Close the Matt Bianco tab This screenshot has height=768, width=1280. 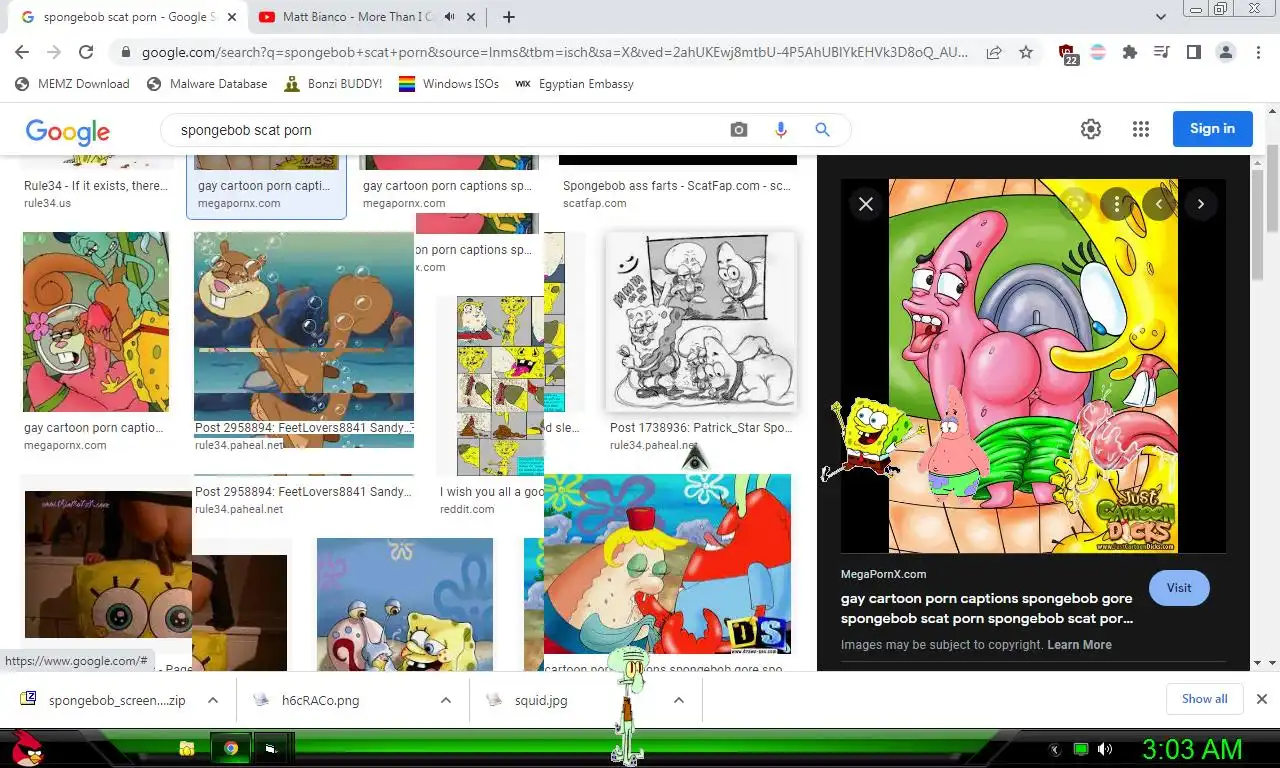coord(473,17)
